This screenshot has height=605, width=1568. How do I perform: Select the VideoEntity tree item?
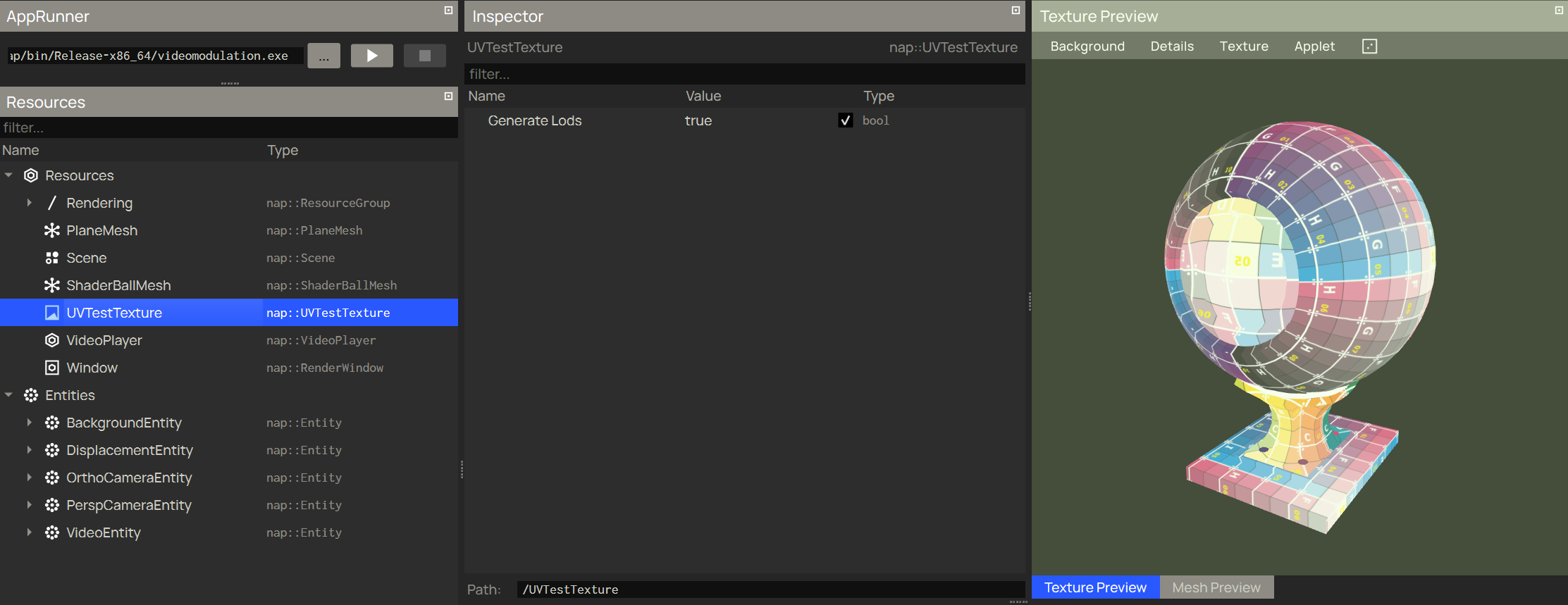(x=104, y=532)
